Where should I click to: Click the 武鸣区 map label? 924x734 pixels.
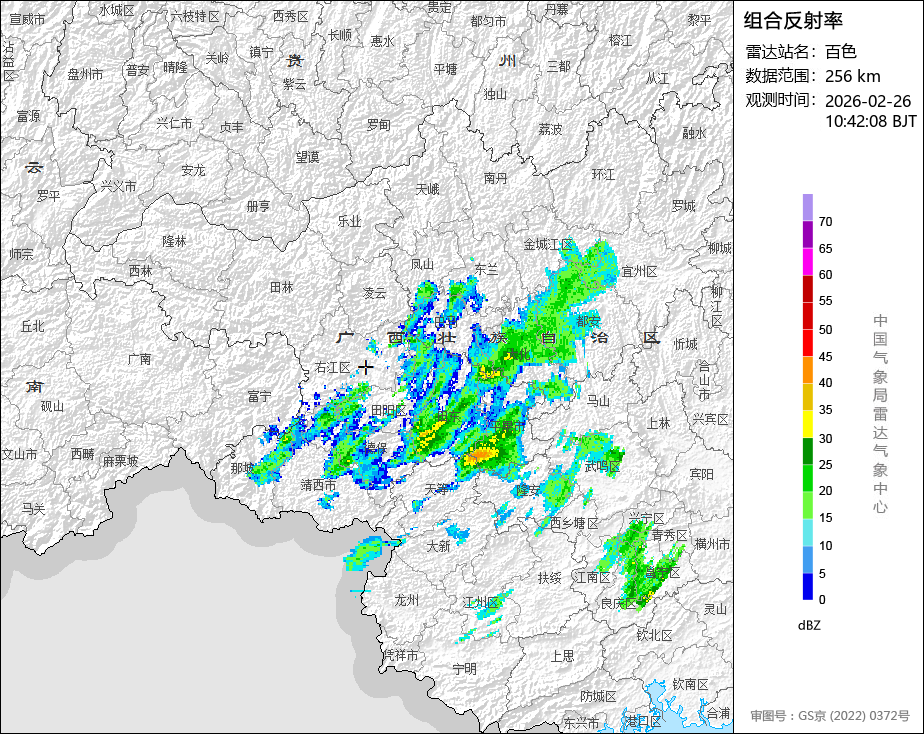click(x=602, y=467)
